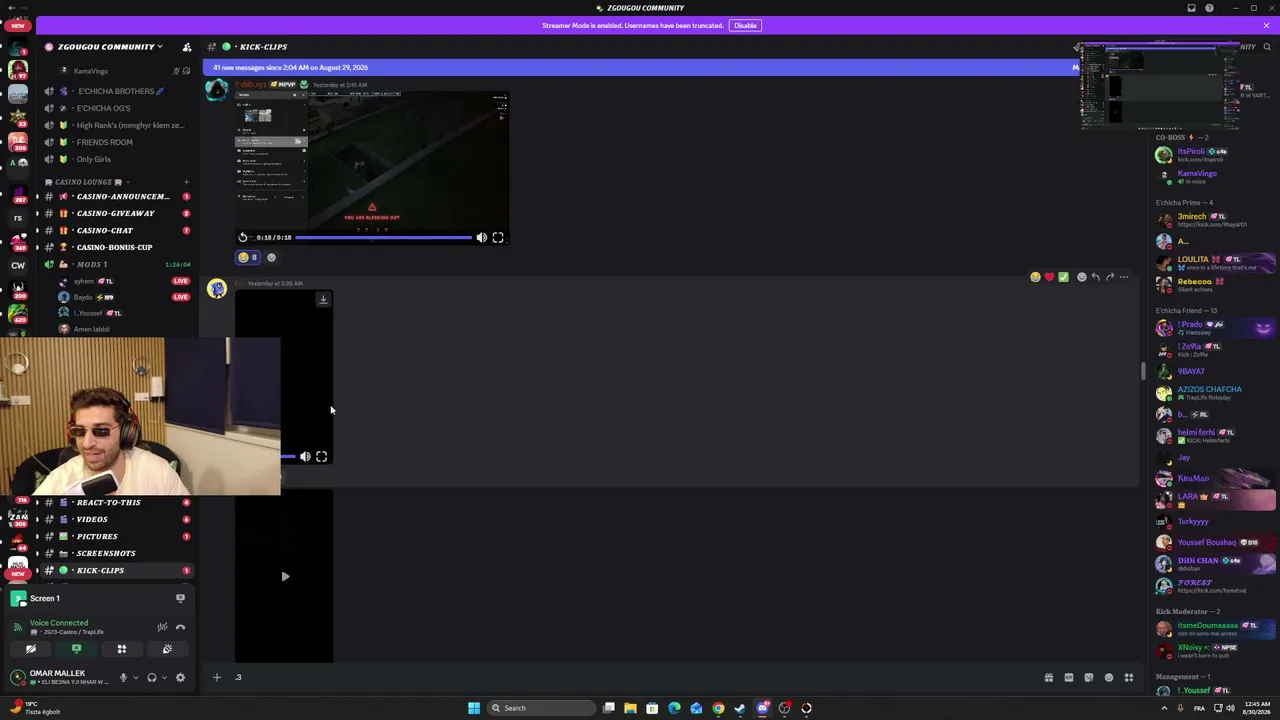Click the invite members icon
This screenshot has height=720, width=1280.
point(186,47)
